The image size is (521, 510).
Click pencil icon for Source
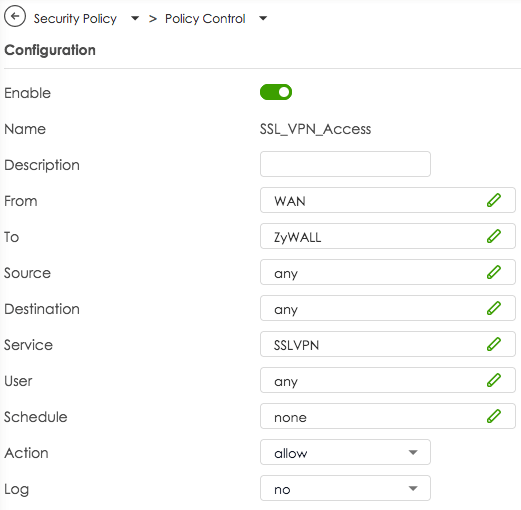click(x=494, y=272)
